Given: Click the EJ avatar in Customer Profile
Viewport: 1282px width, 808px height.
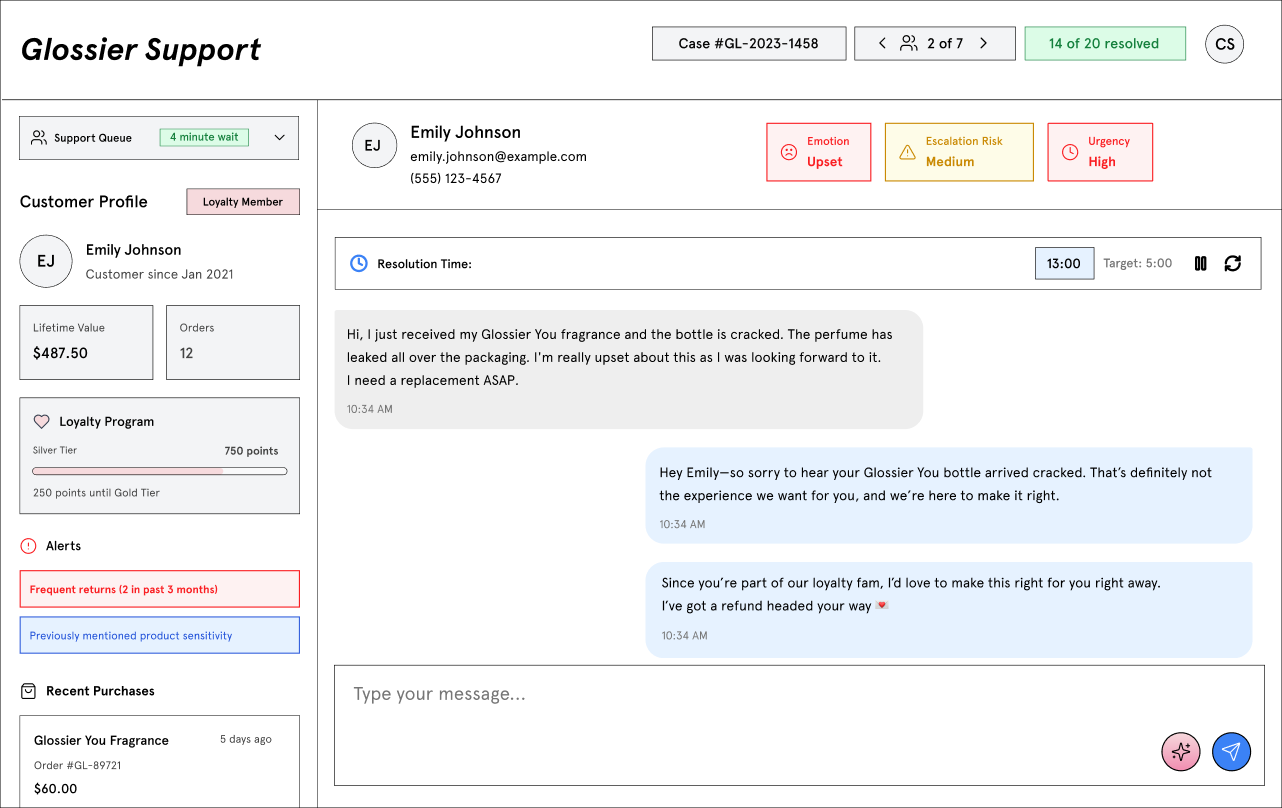Looking at the screenshot, I should point(46,261).
